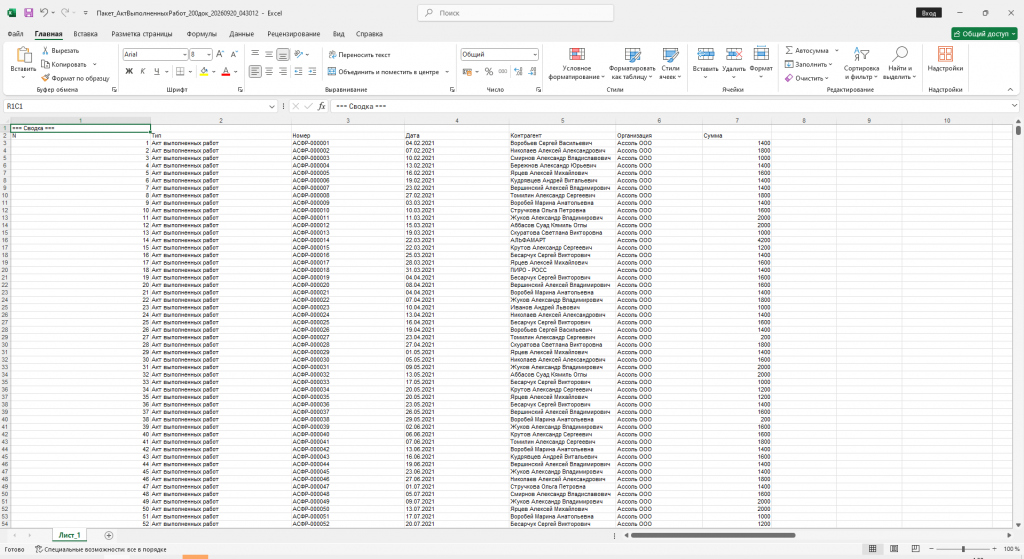Open the Формулы ribbon tab
The height and width of the screenshot is (559, 1024).
pos(201,34)
